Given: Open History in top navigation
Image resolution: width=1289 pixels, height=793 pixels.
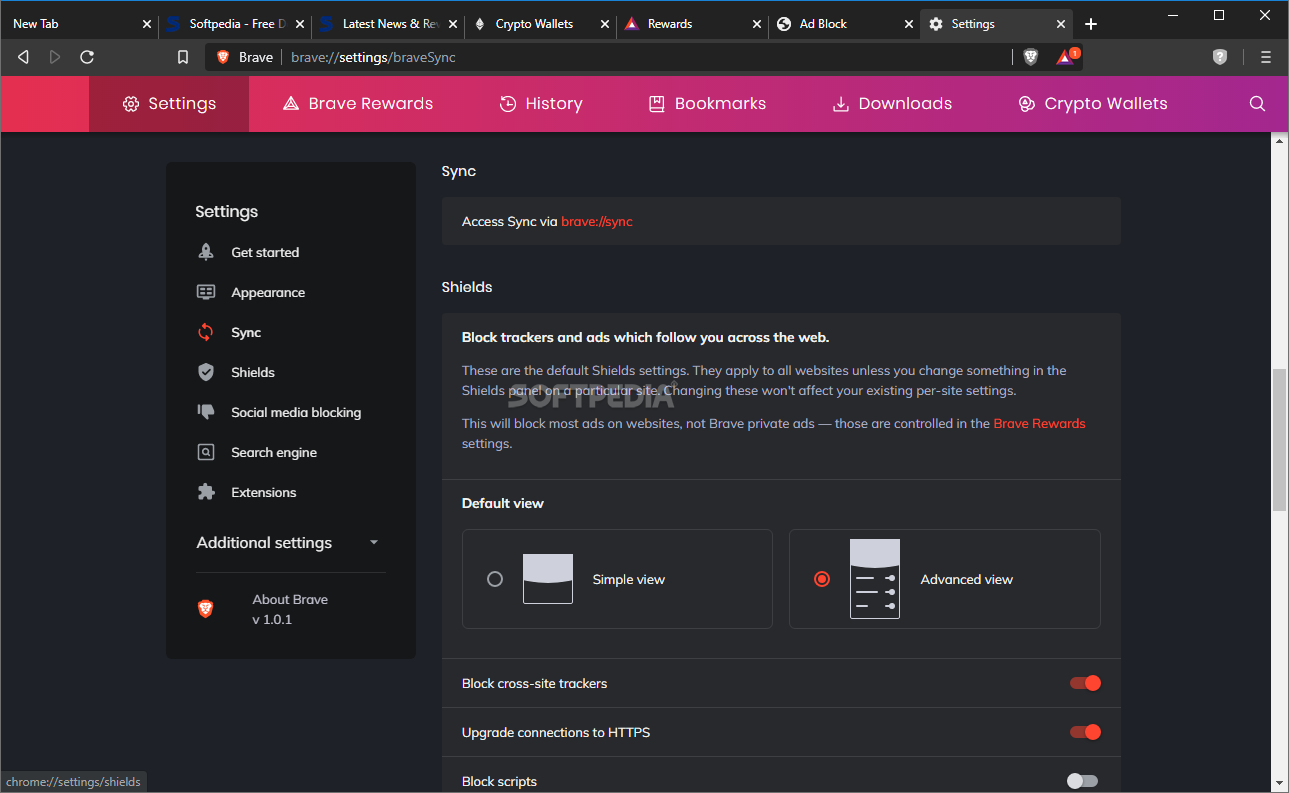Looking at the screenshot, I should pos(541,103).
